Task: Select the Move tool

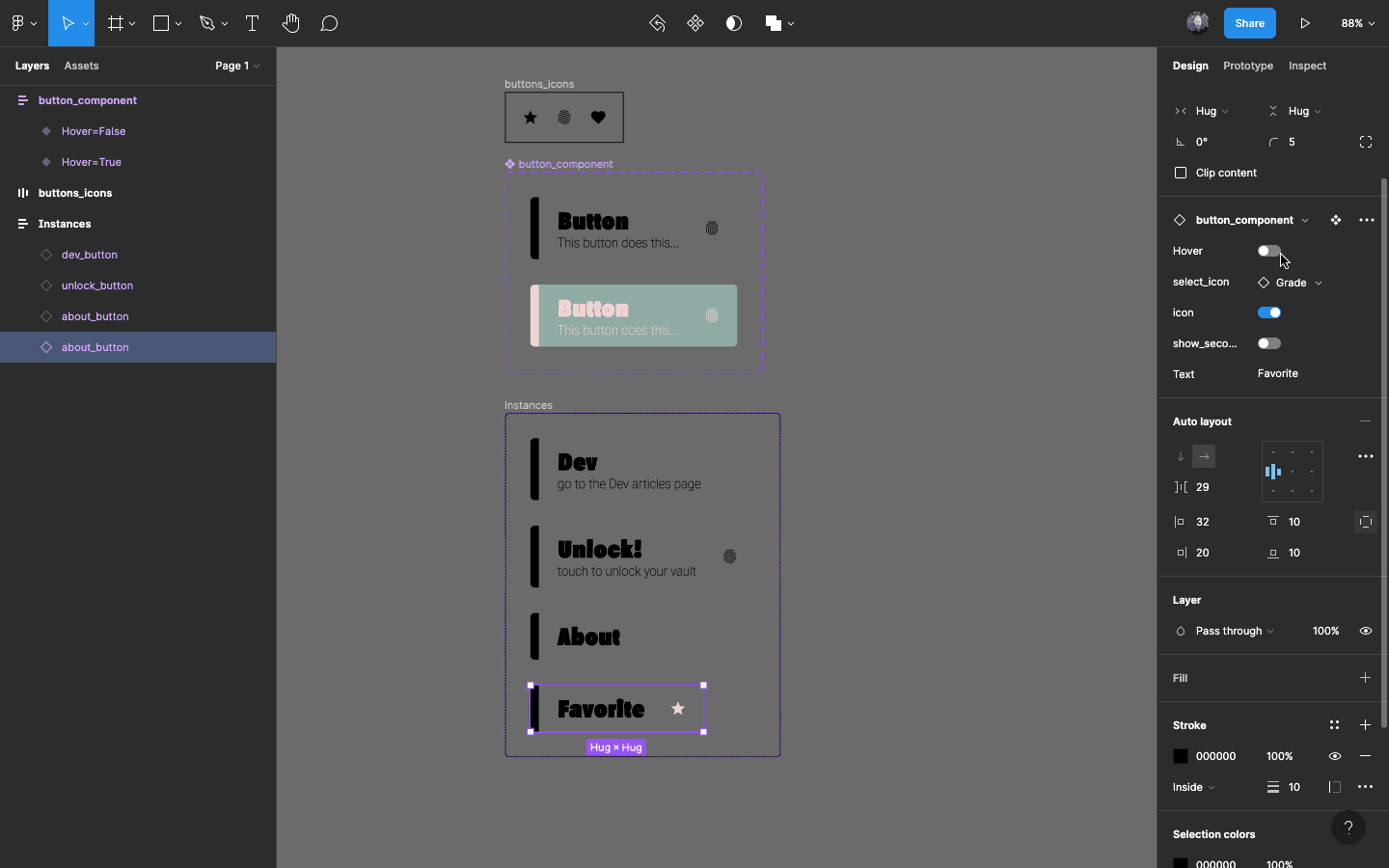Action: (68, 23)
